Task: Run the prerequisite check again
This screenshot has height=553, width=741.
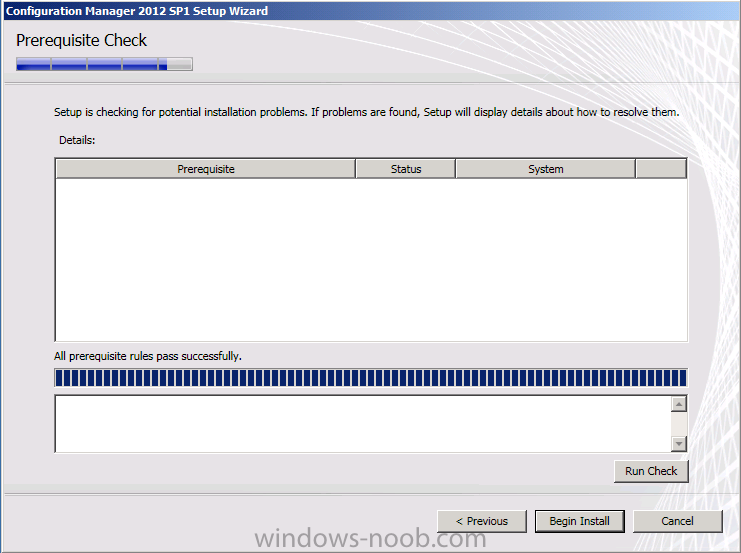Action: [x=651, y=471]
